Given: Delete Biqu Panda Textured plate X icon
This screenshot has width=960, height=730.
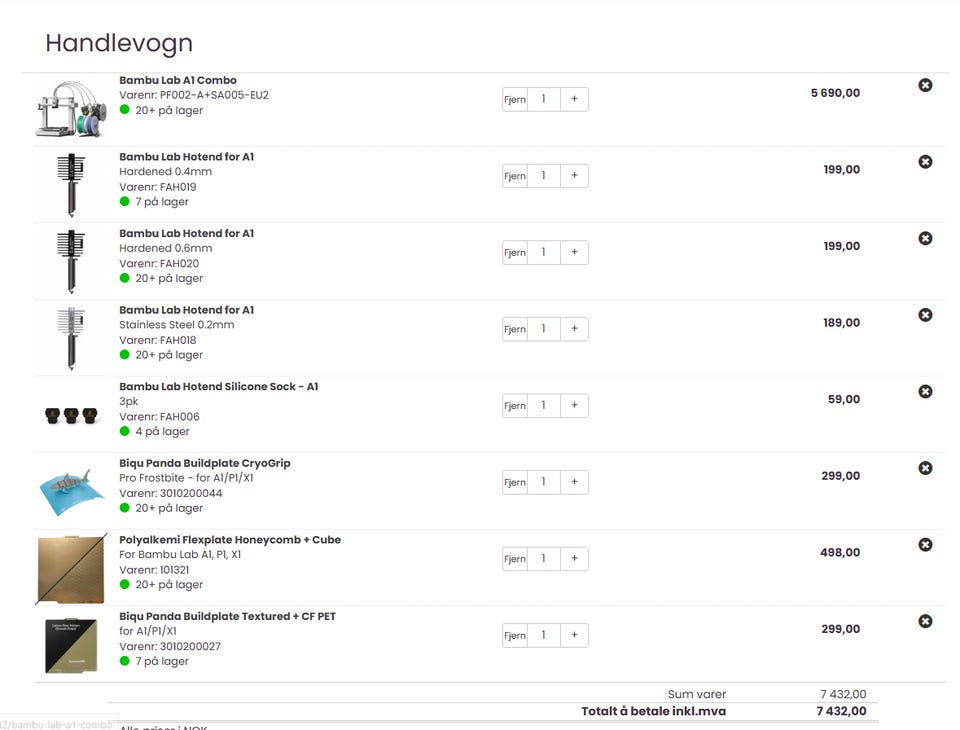Looking at the screenshot, I should pyautogui.click(x=925, y=621).
